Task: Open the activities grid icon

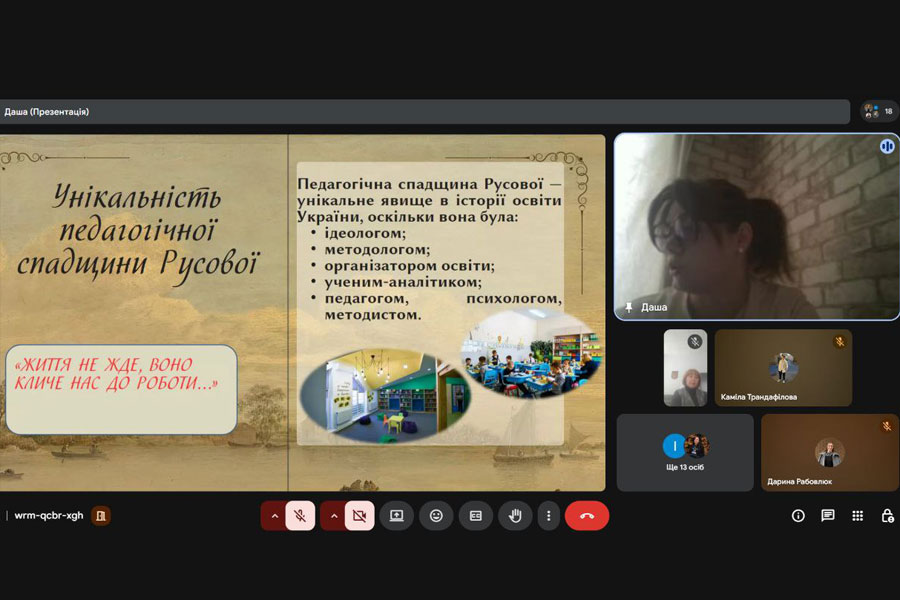Action: [858, 516]
